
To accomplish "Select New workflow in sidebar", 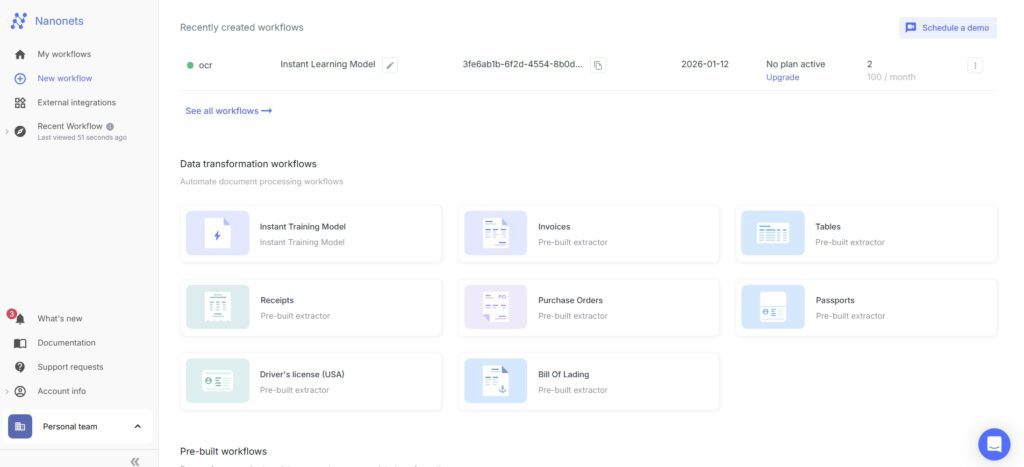I will [x=65, y=78].
